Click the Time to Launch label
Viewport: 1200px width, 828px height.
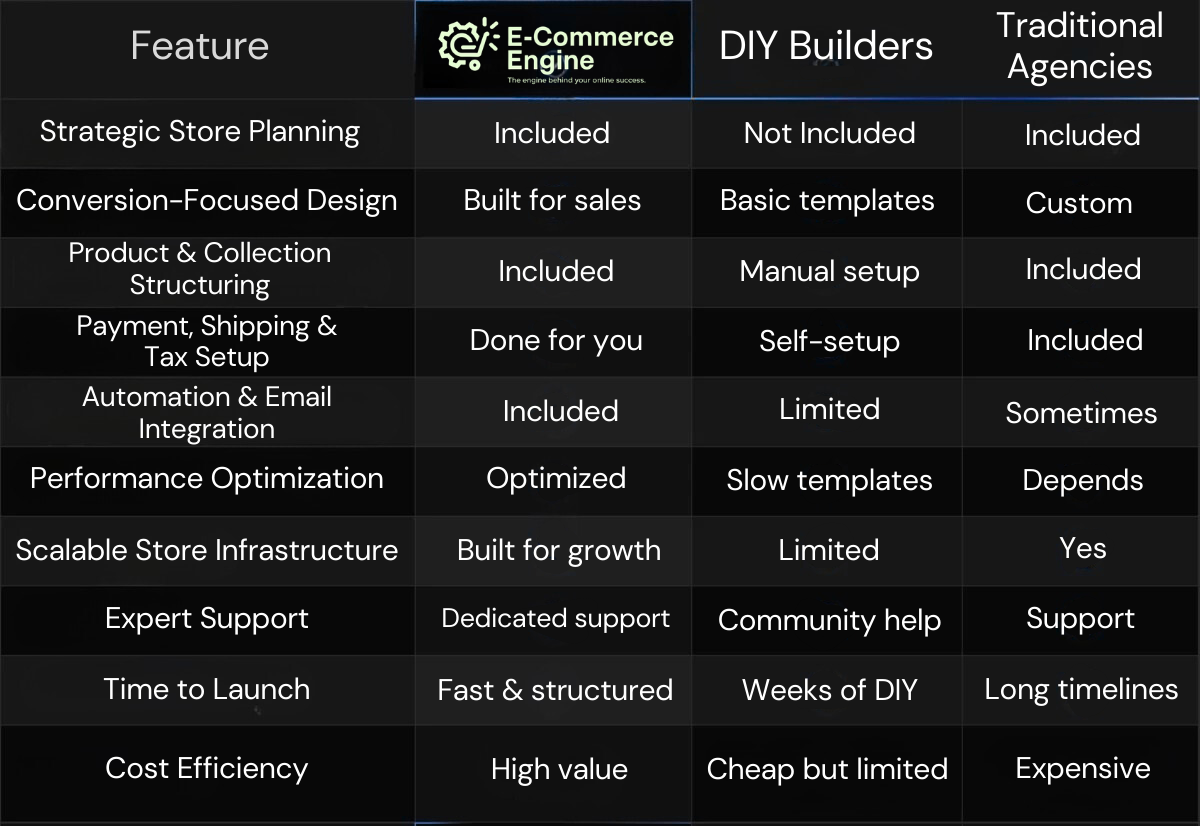207,689
